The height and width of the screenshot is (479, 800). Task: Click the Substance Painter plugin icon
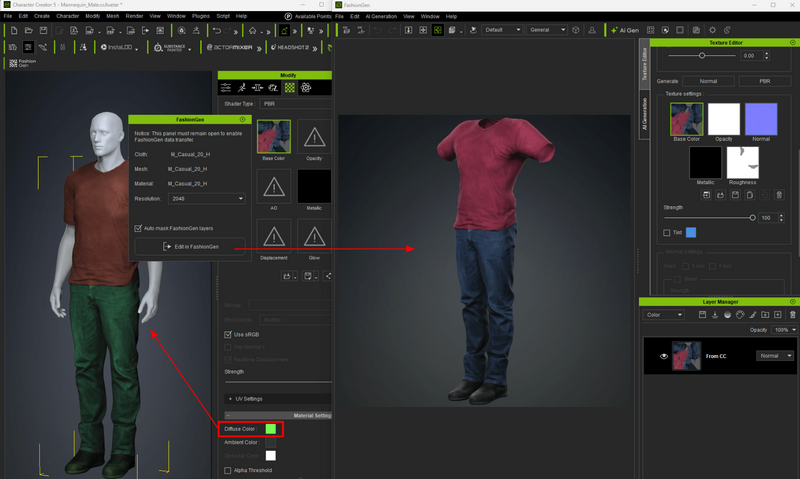click(x=169, y=47)
